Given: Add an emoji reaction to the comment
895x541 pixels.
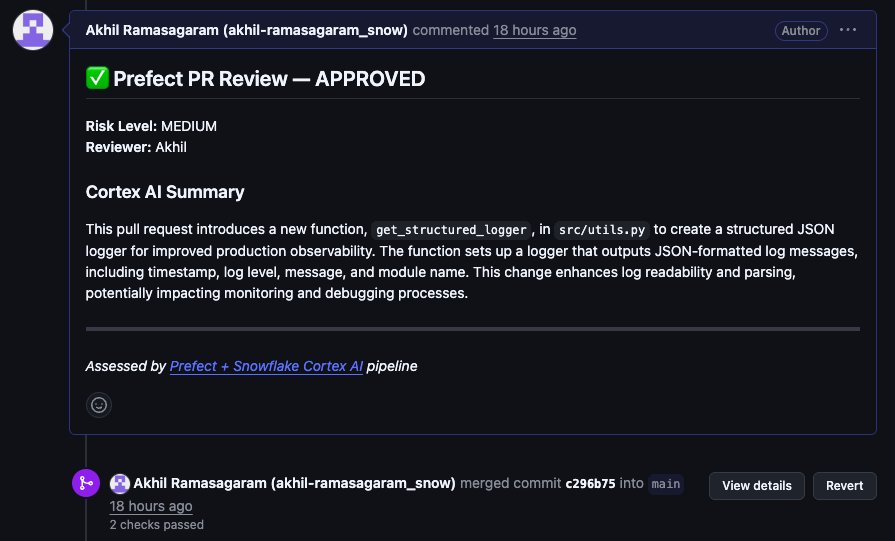Looking at the screenshot, I should [99, 405].
